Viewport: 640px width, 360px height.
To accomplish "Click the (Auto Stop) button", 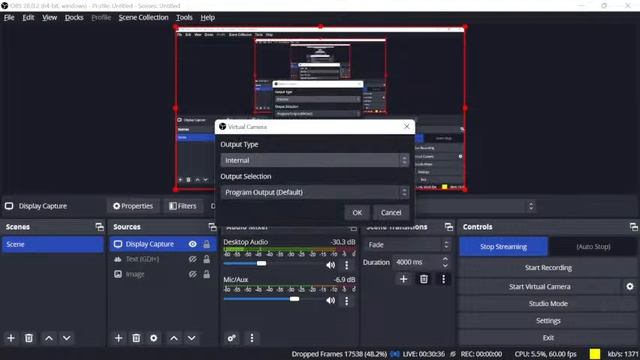I will click(x=593, y=247).
